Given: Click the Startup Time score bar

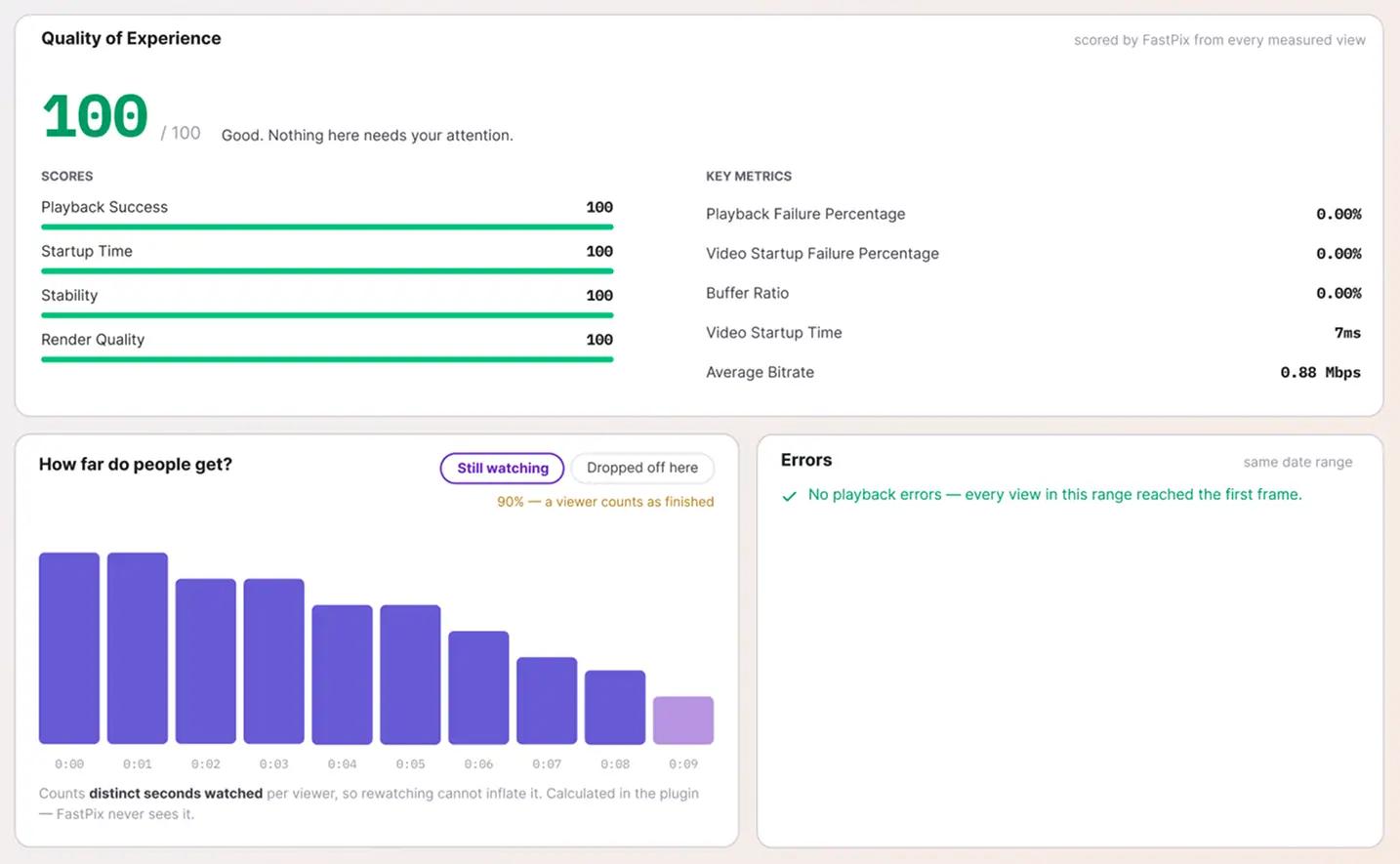Looking at the screenshot, I should coord(327,271).
